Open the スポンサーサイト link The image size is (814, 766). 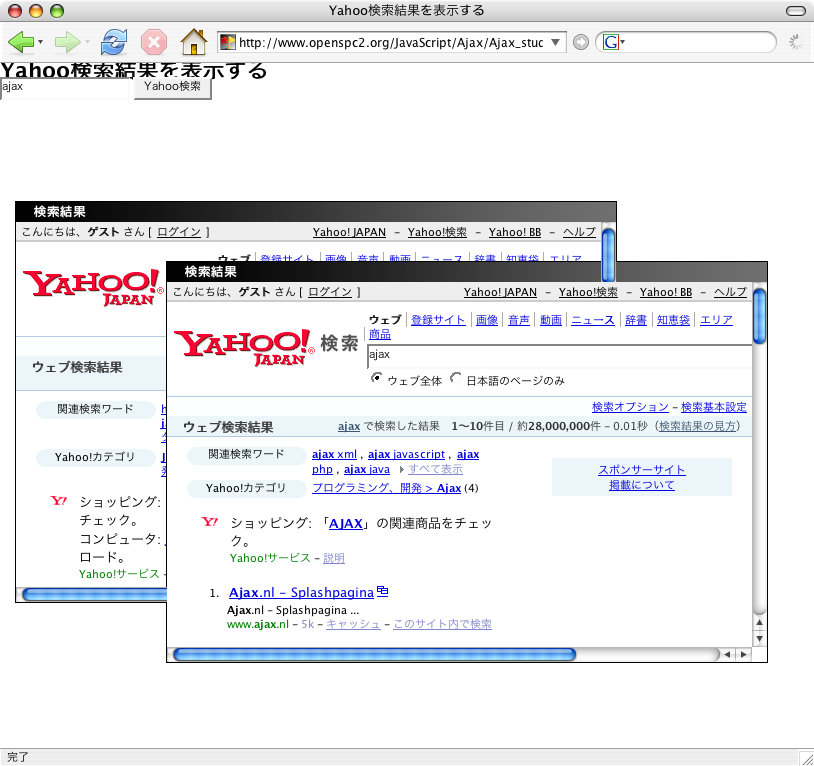point(642,470)
